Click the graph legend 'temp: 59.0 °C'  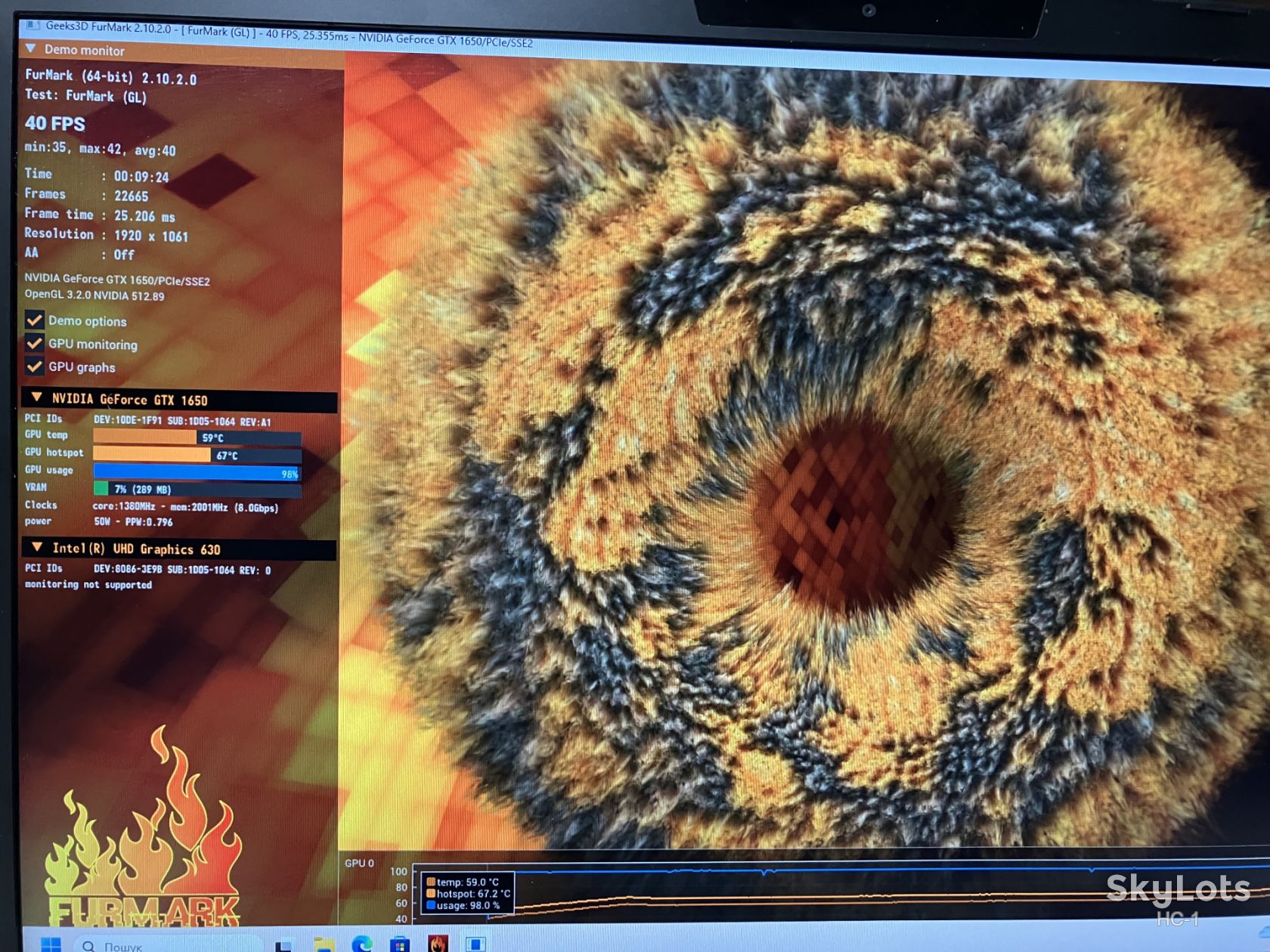(463, 882)
